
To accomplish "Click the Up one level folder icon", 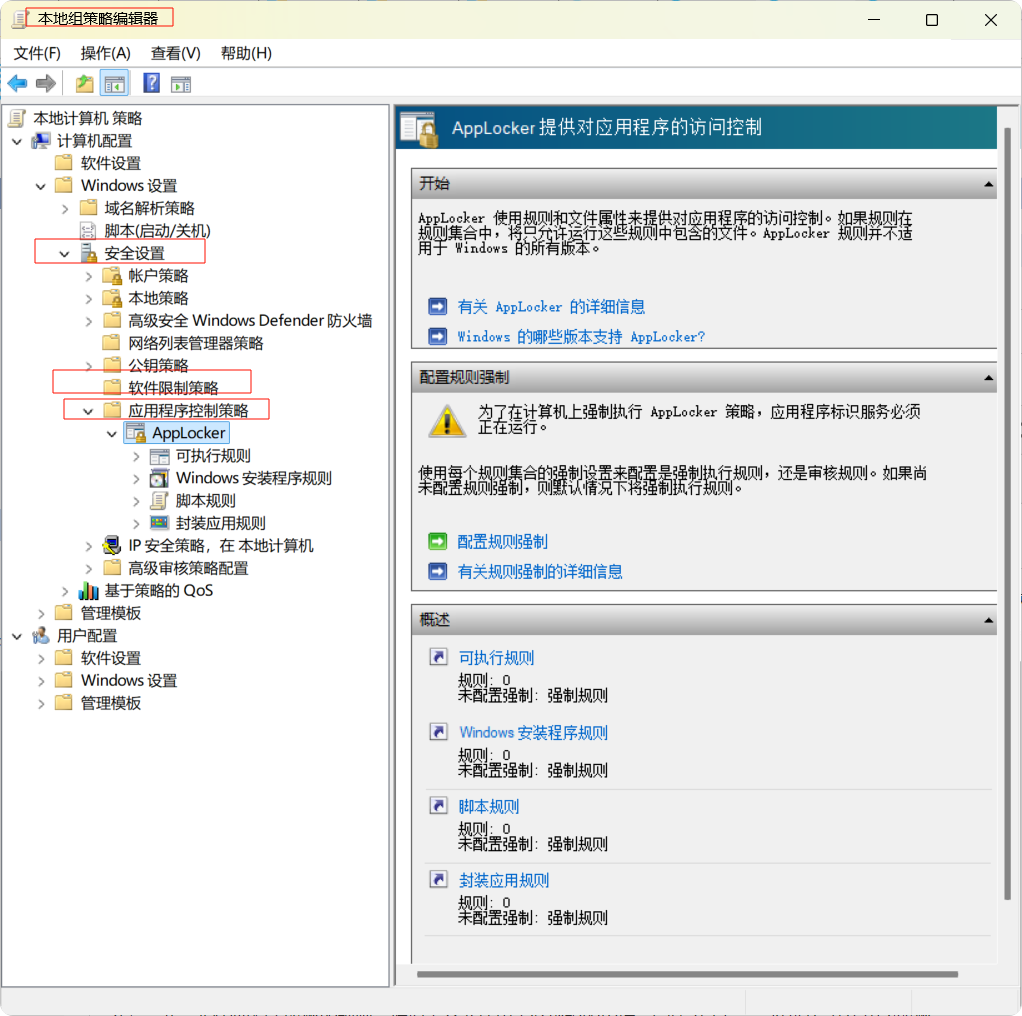I will coord(85,83).
